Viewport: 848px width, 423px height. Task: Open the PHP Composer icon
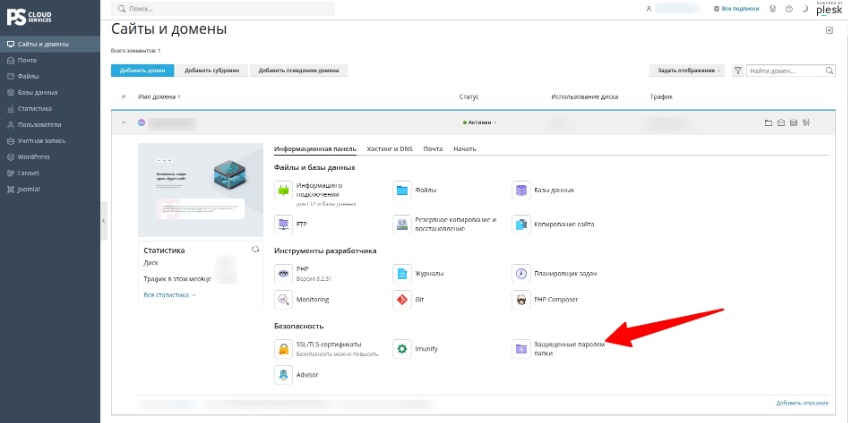tap(521, 299)
